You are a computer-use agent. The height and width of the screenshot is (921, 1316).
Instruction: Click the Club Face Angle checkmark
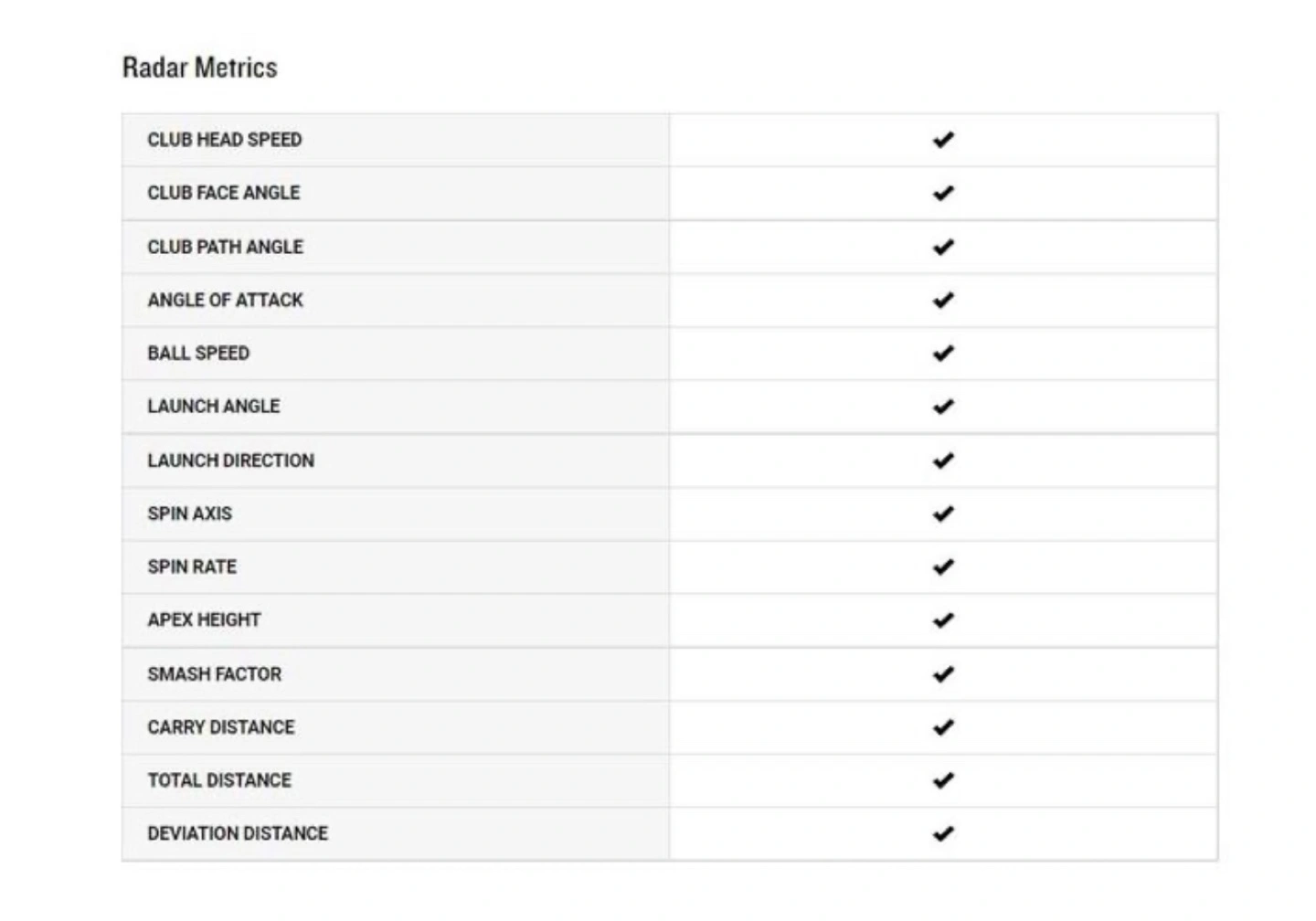[x=943, y=193]
